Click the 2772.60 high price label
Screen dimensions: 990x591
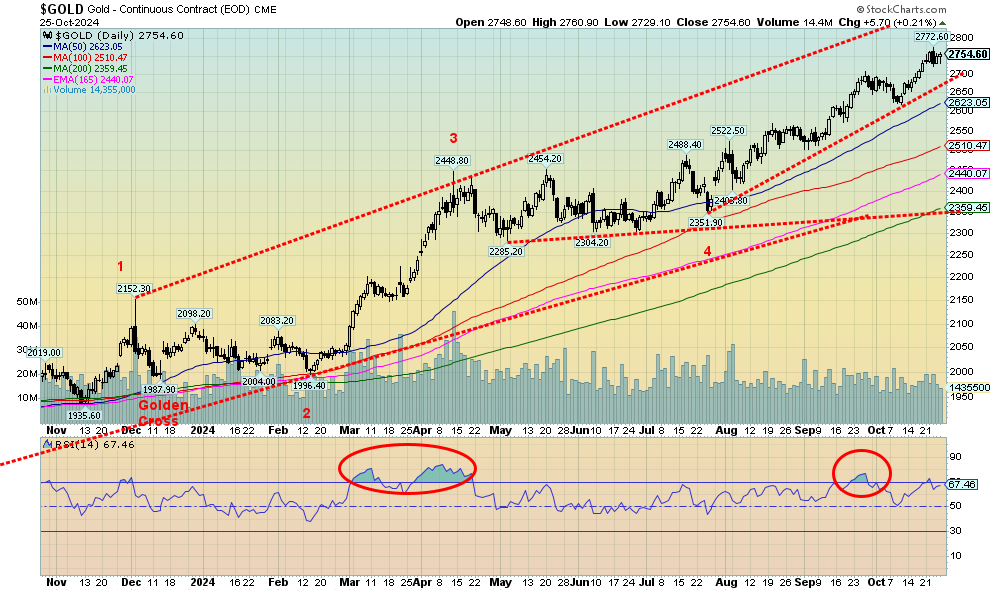tap(930, 36)
